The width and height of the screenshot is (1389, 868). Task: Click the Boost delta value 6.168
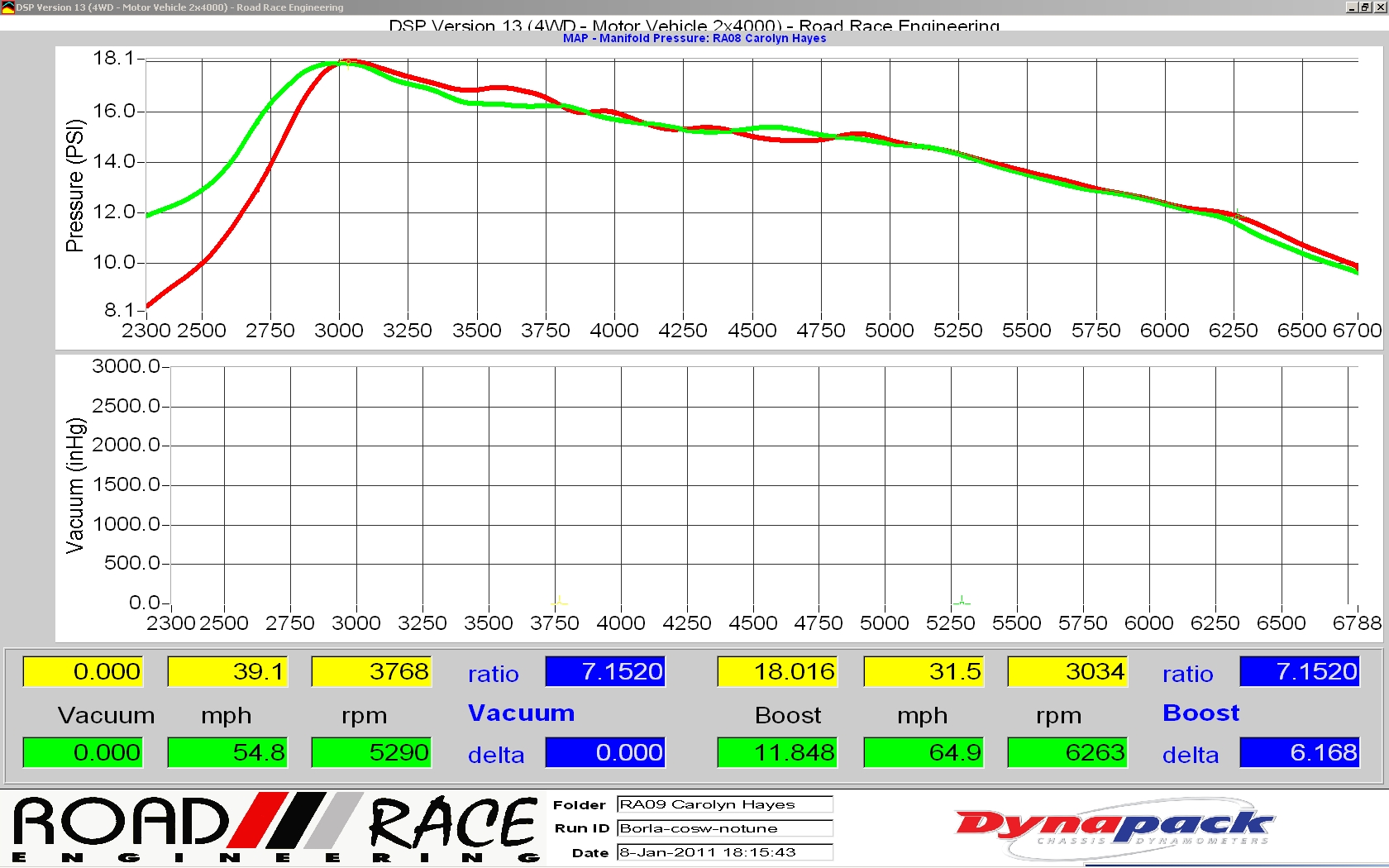1299,752
